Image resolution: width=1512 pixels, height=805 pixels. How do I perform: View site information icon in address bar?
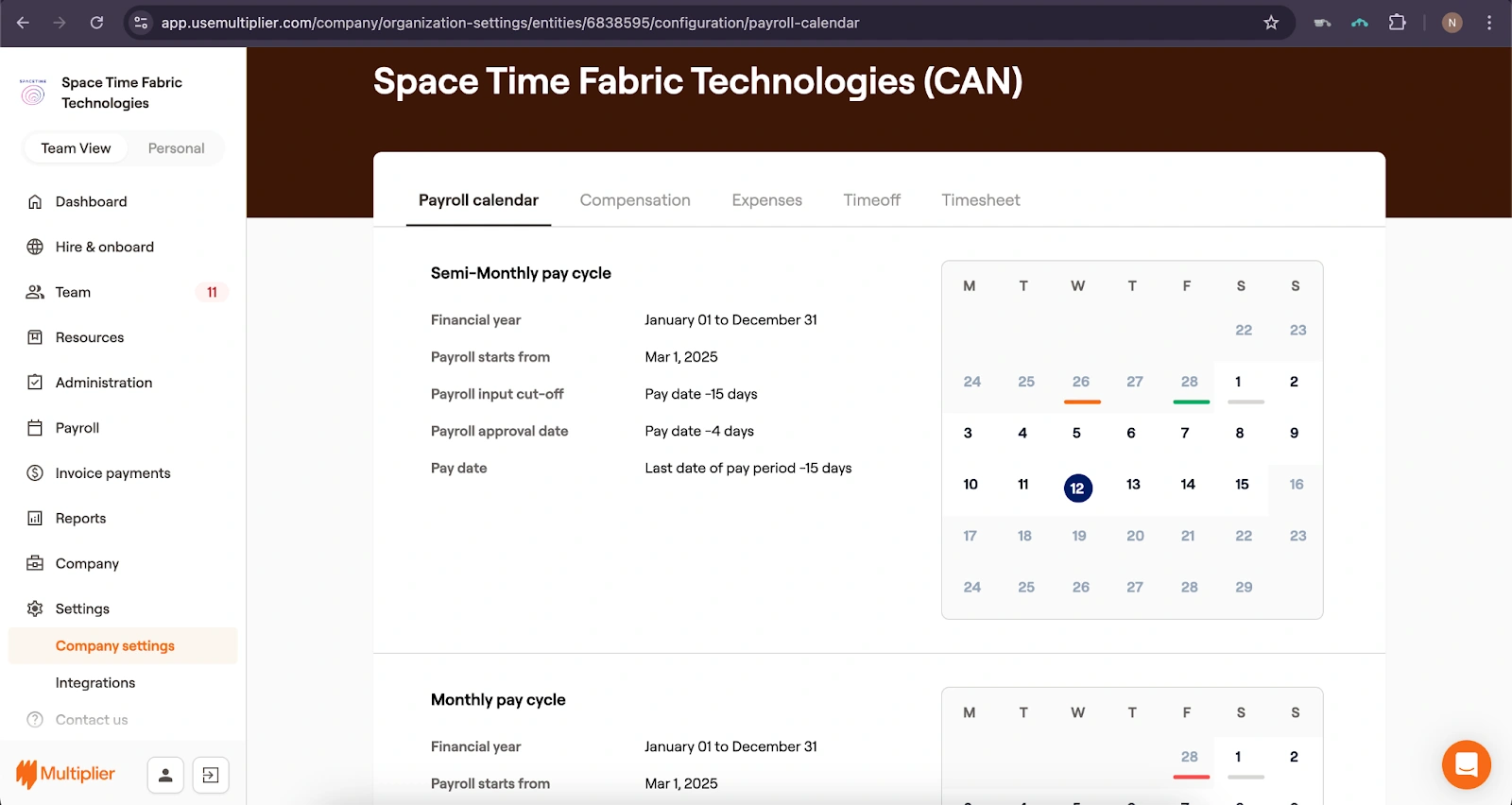[x=141, y=23]
